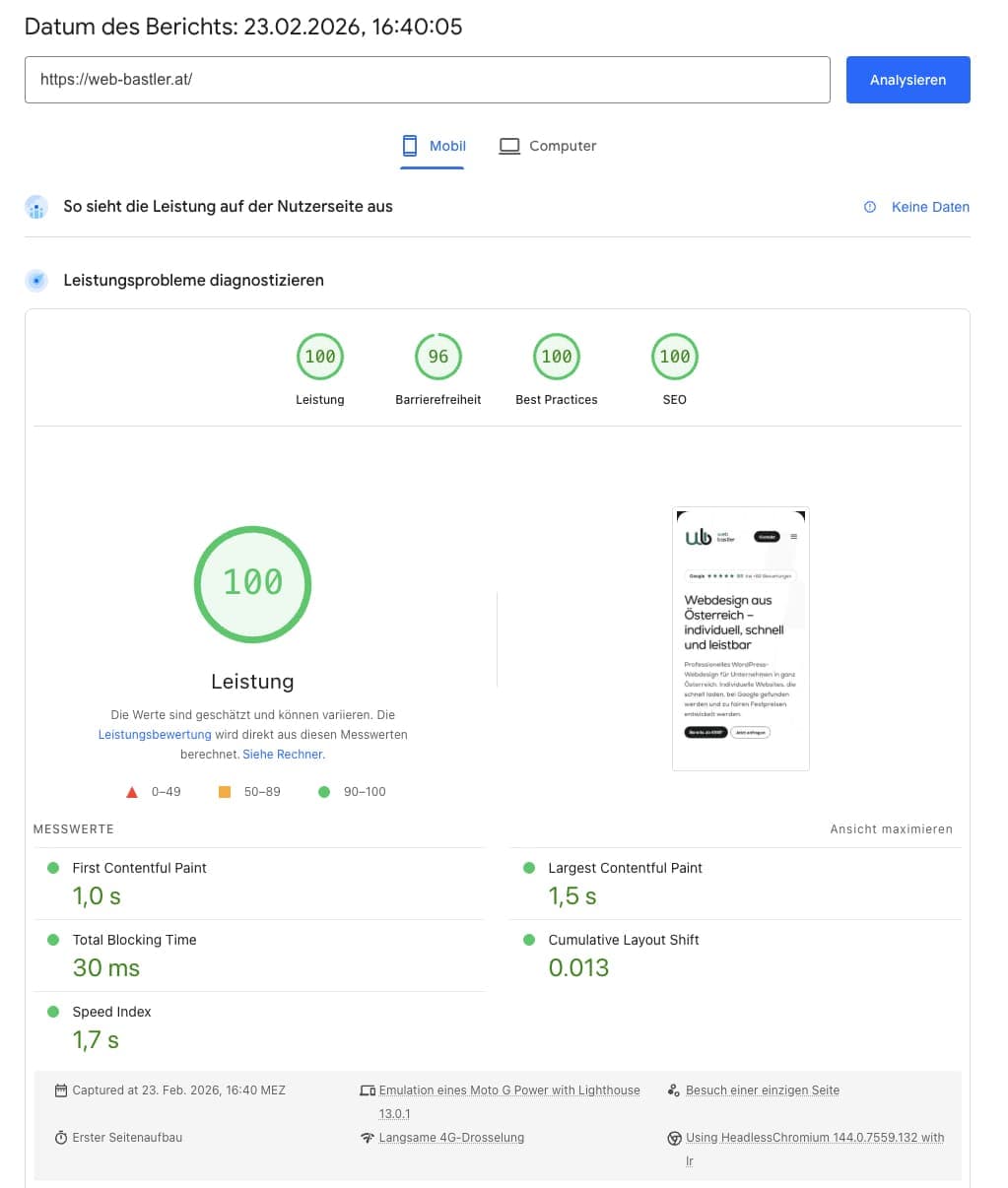Click the 1,7 s Speed Index value
1008x1188 pixels.
coord(96,1040)
